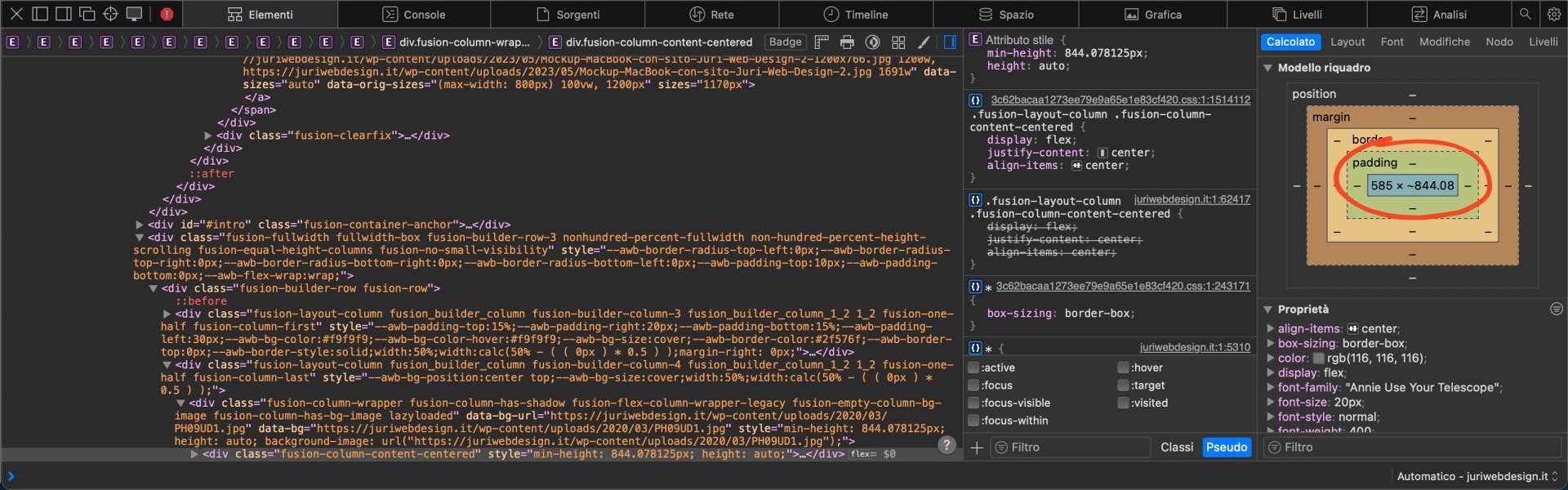The width and height of the screenshot is (1568, 490).
Task: Tick the :active pseudo-class checkbox
Action: tap(973, 367)
